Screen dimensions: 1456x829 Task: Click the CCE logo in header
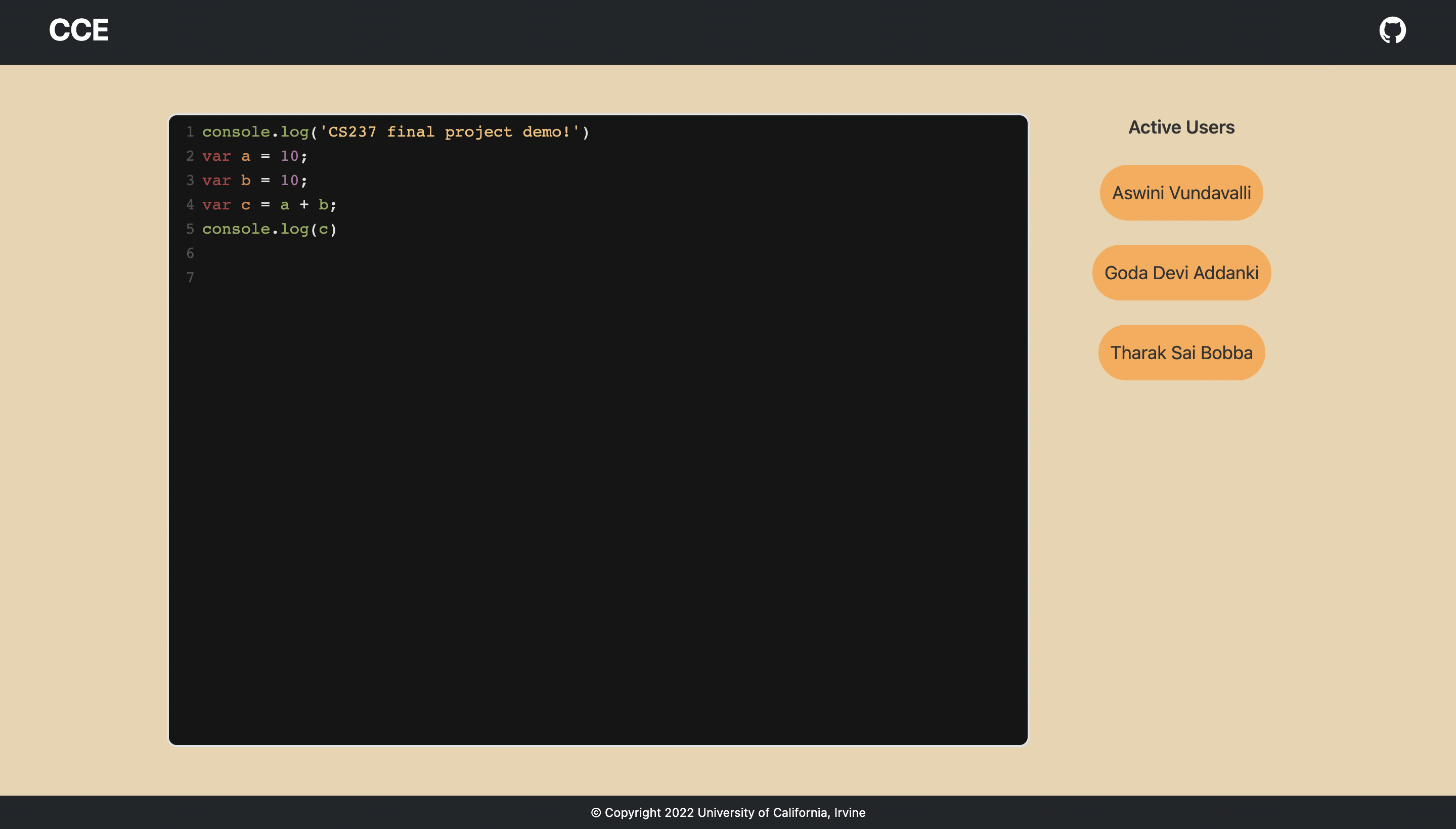click(x=78, y=30)
